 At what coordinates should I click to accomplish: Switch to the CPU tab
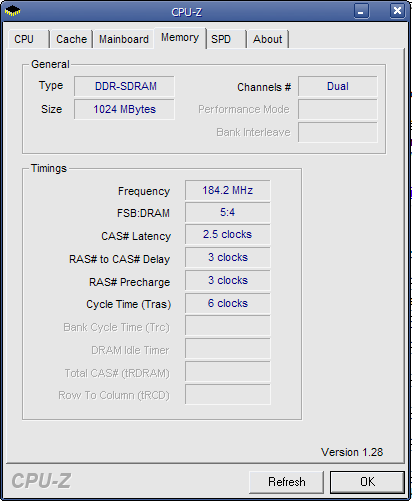tap(28, 39)
